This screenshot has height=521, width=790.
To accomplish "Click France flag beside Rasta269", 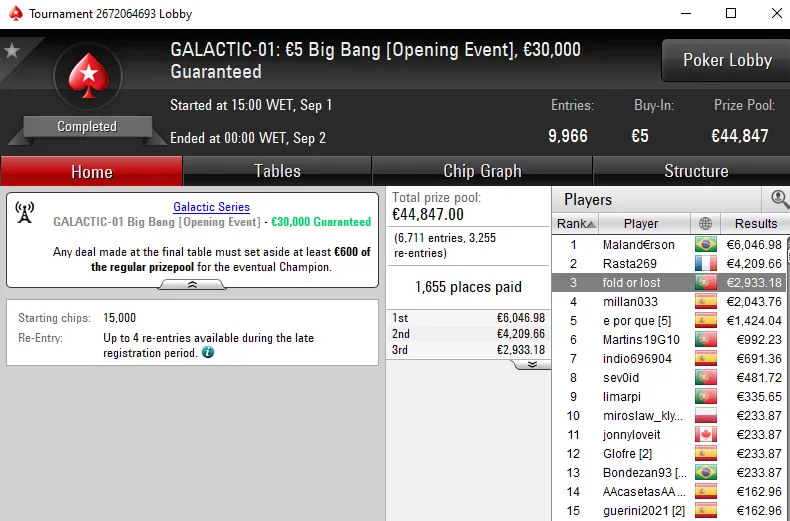I will [x=706, y=264].
